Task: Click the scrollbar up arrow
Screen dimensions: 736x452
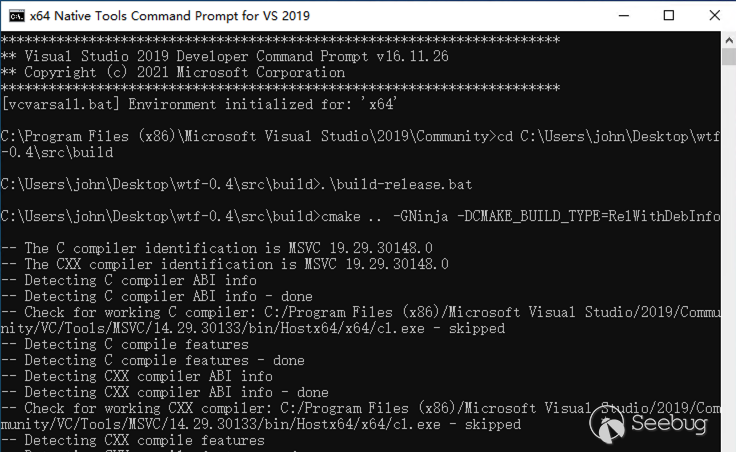Action: (729, 40)
